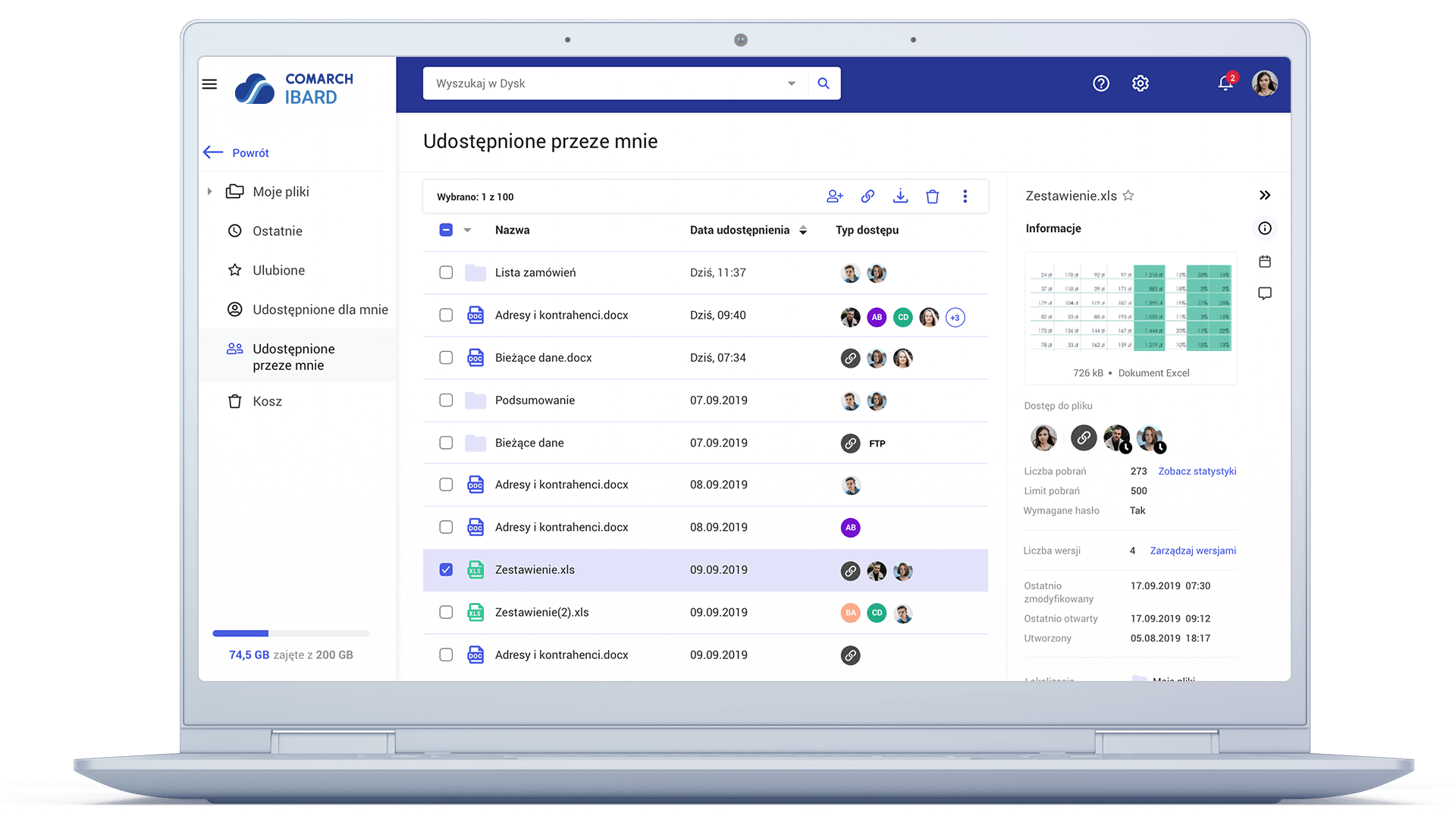
Task: Click the Lista zamówień folder name
Action: point(535,273)
